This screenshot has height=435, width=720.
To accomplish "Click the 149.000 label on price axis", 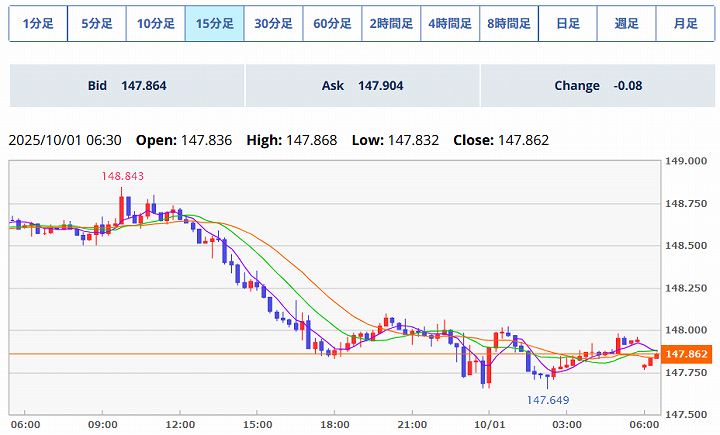I will pos(686,161).
